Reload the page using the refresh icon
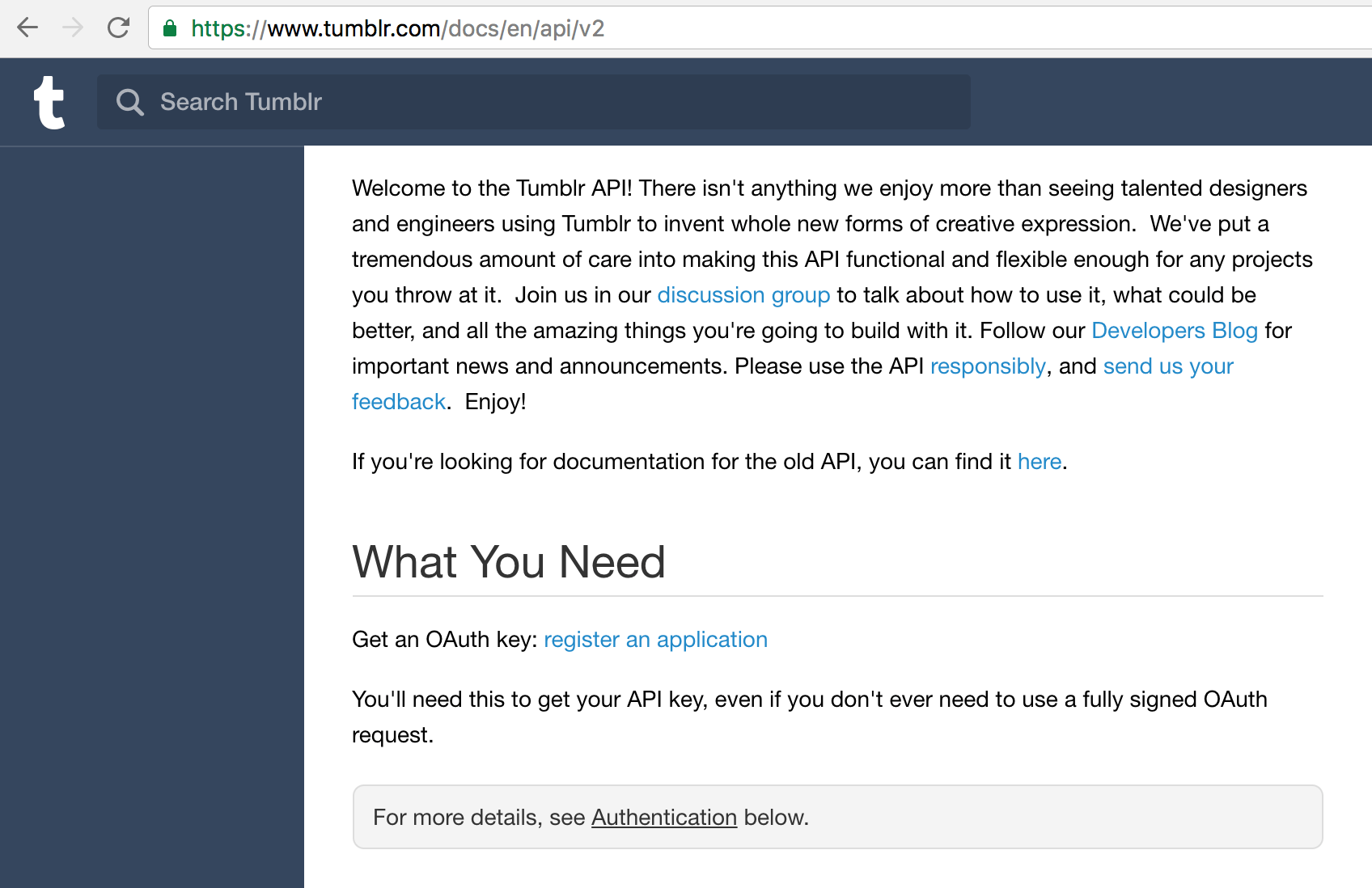Viewport: 1372px width, 888px height. pyautogui.click(x=118, y=27)
